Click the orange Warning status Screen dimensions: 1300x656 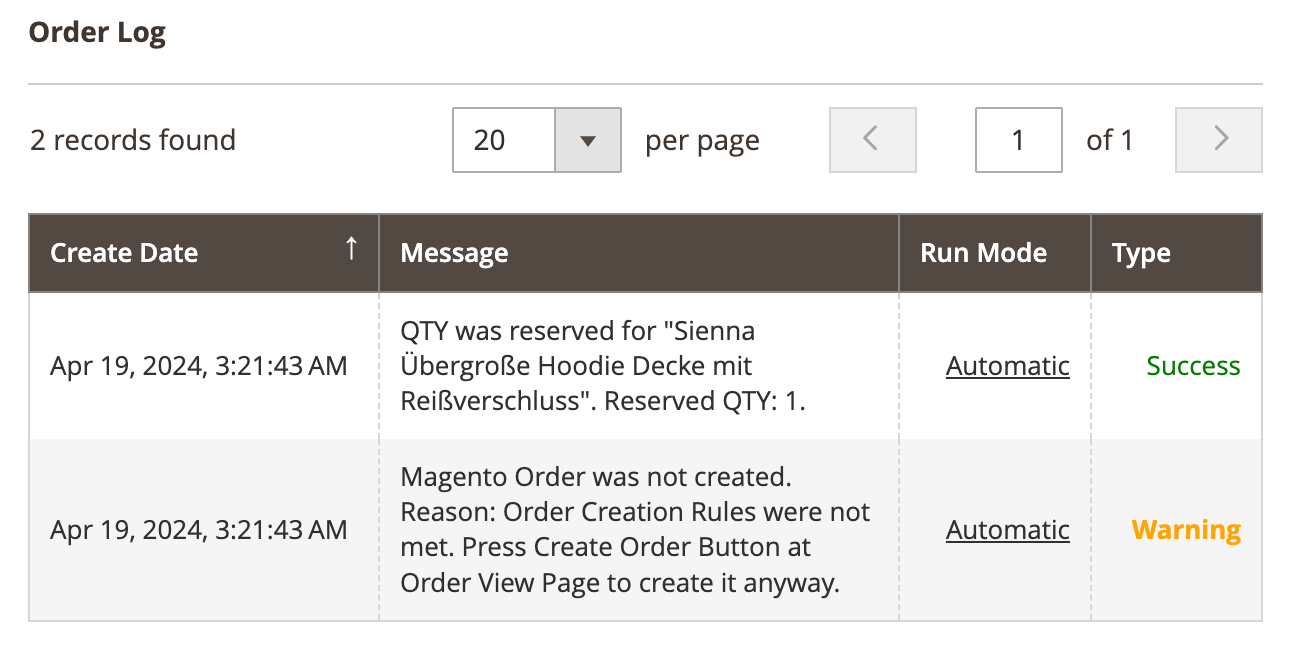[1186, 530]
